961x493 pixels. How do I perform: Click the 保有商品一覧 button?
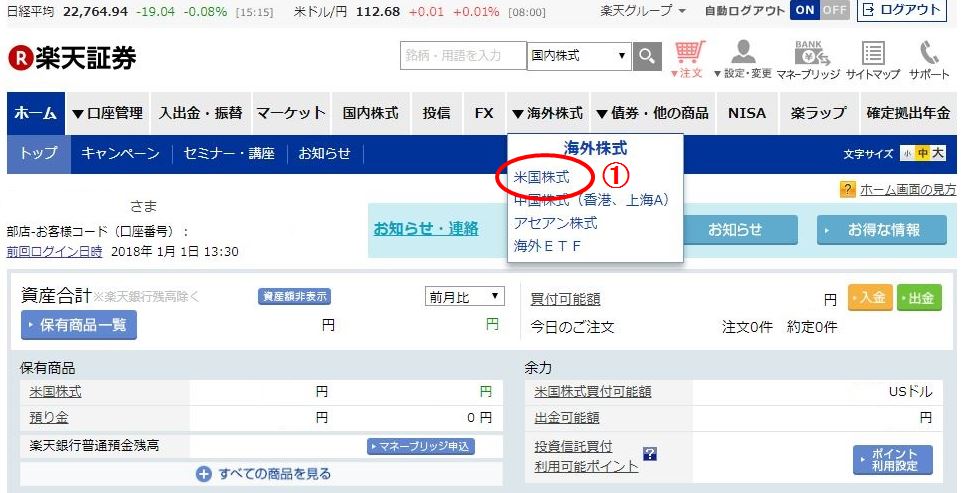(x=78, y=325)
